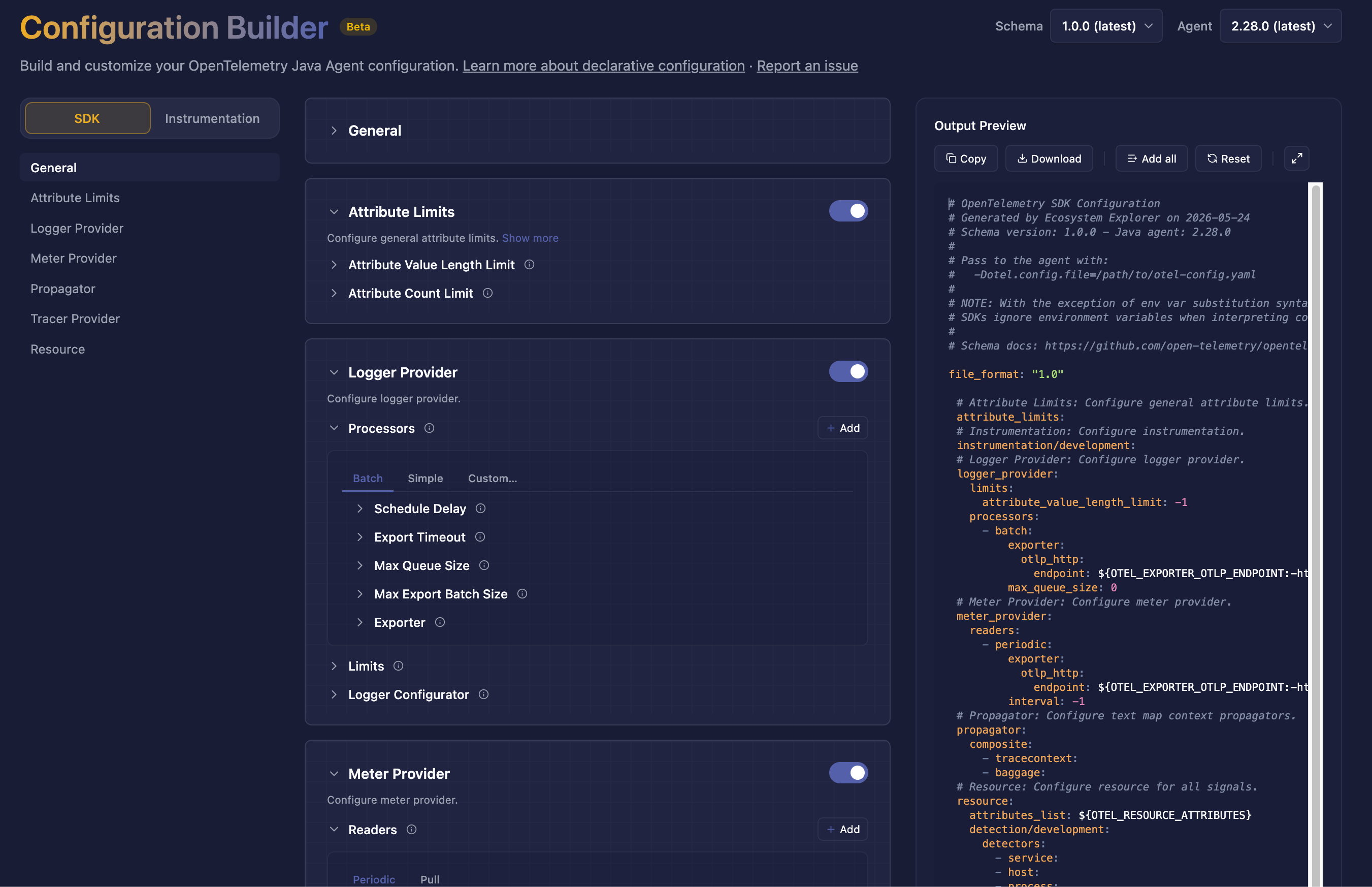Click info icon next to Attribute Count Limit
This screenshot has height=887, width=1372.
click(487, 293)
